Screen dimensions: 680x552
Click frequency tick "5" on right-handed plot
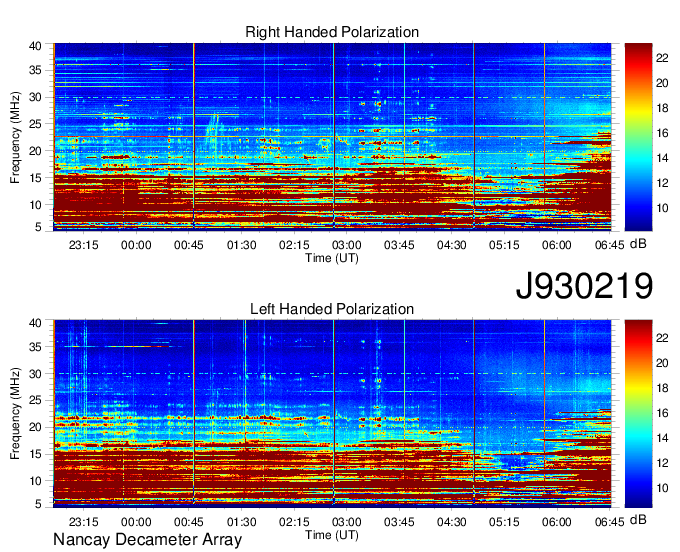pyautogui.click(x=39, y=227)
